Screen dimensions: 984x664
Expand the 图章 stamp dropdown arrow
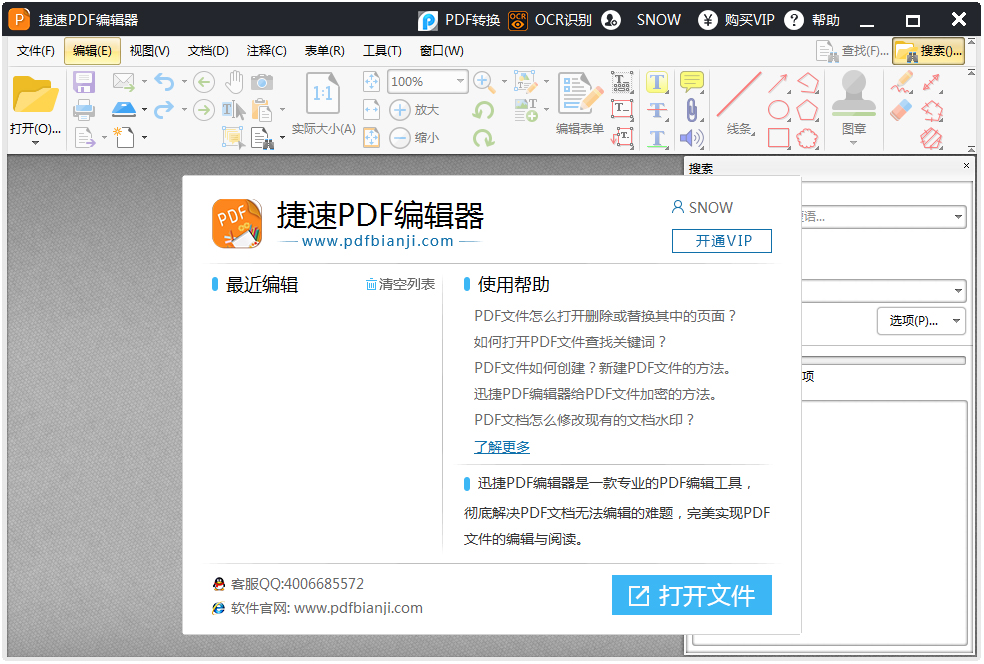pyautogui.click(x=853, y=143)
